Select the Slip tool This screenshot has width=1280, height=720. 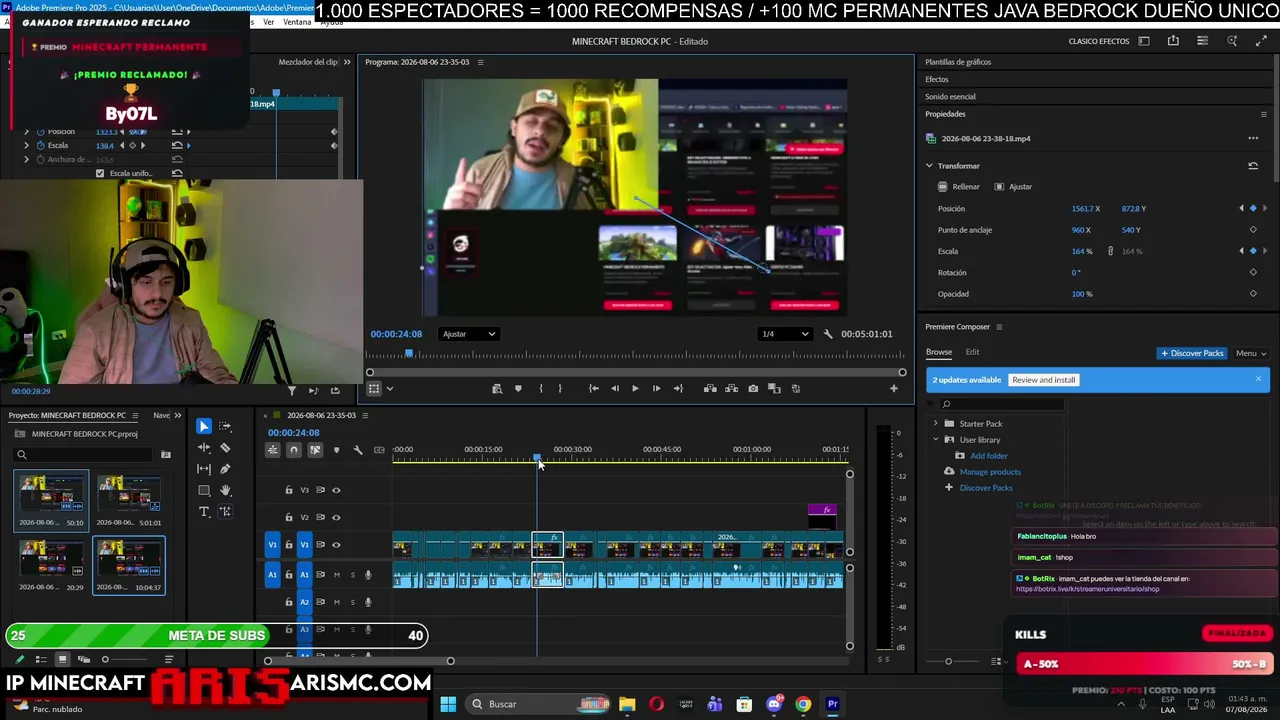point(204,469)
